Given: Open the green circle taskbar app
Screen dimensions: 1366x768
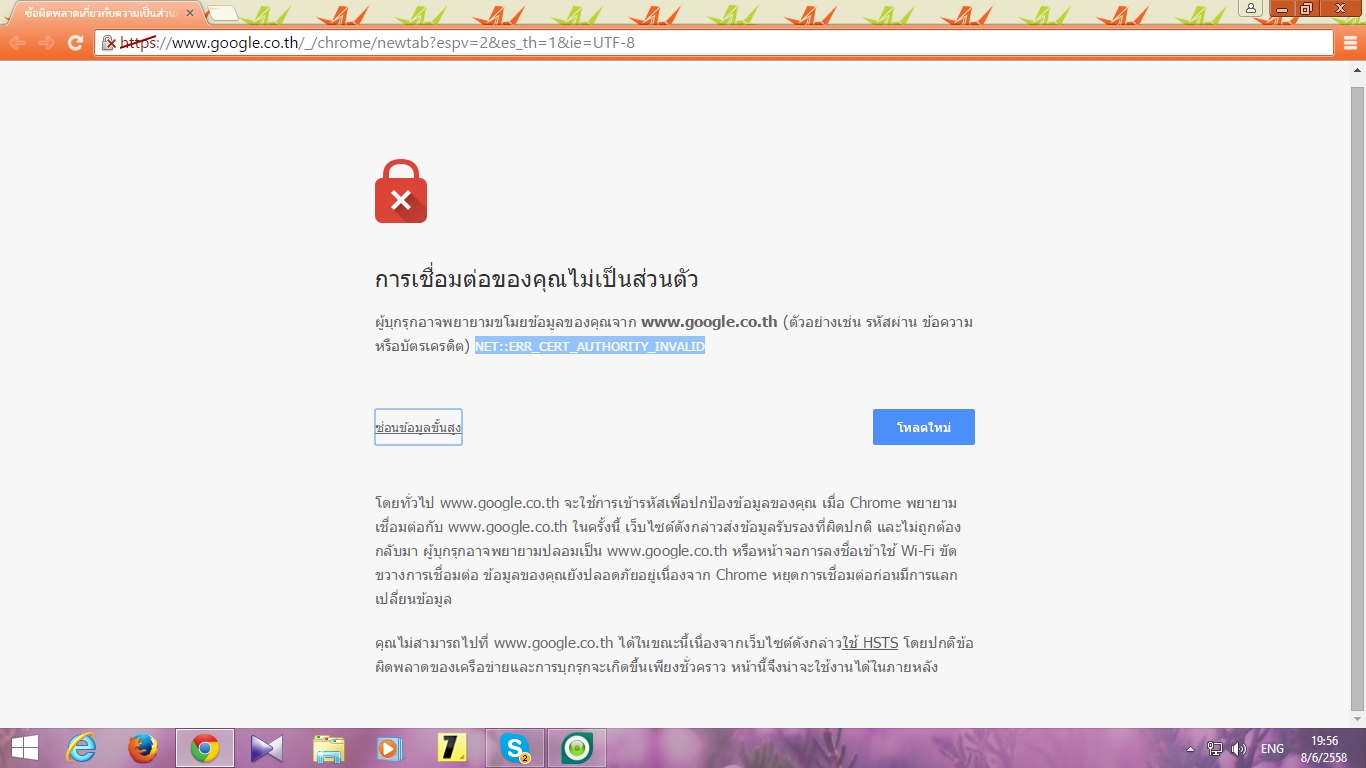Looking at the screenshot, I should (x=577, y=748).
